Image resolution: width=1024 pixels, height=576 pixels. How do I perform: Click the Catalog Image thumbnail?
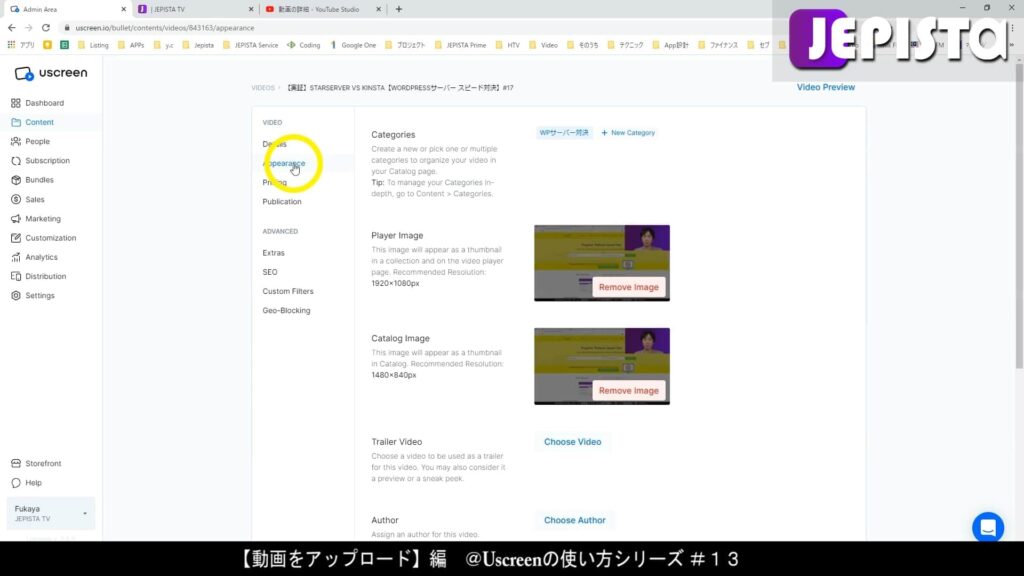click(x=602, y=366)
